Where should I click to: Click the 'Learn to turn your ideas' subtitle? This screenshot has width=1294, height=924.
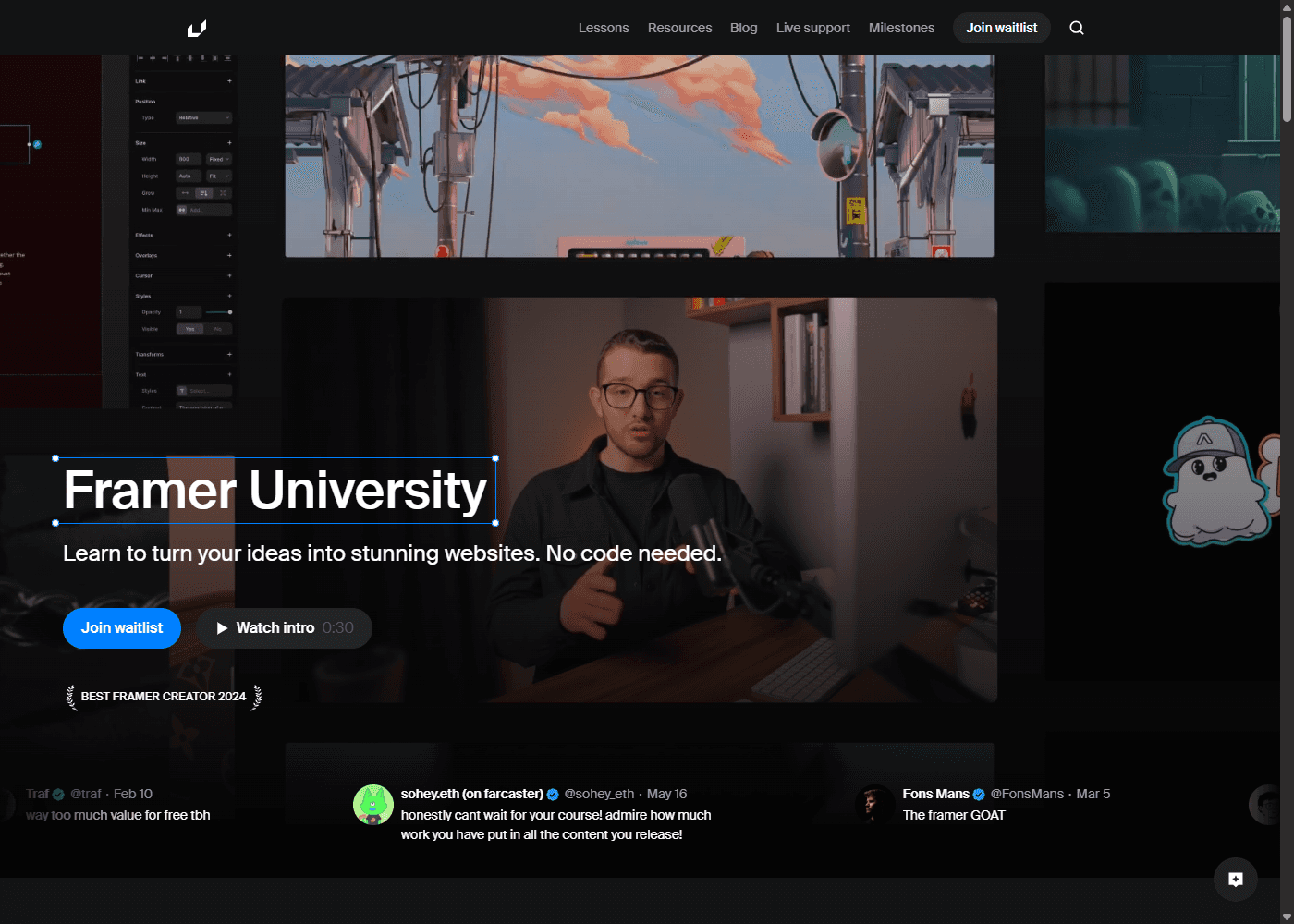pyautogui.click(x=392, y=553)
